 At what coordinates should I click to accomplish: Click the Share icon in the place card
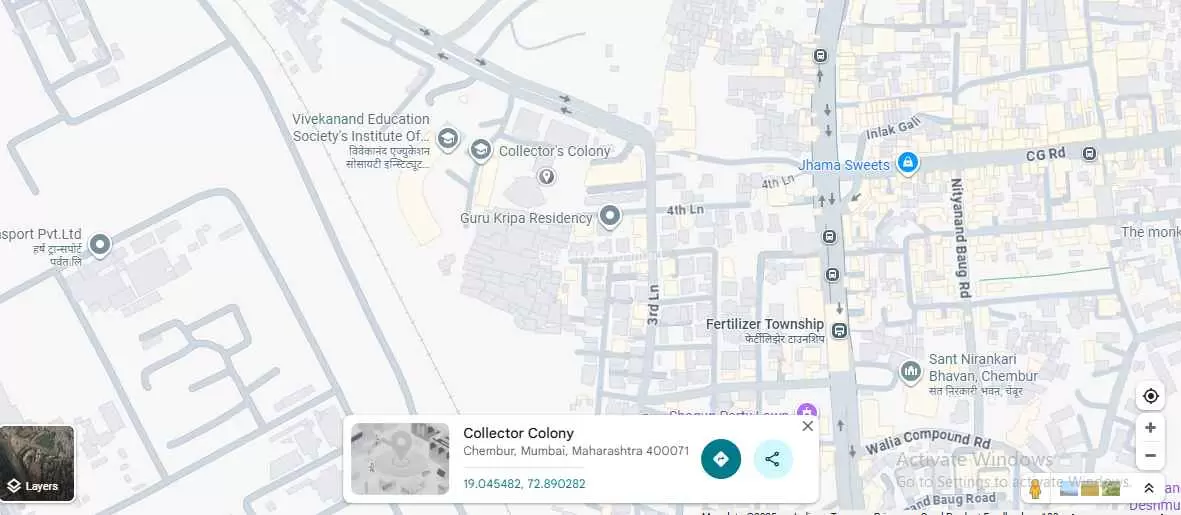772,459
